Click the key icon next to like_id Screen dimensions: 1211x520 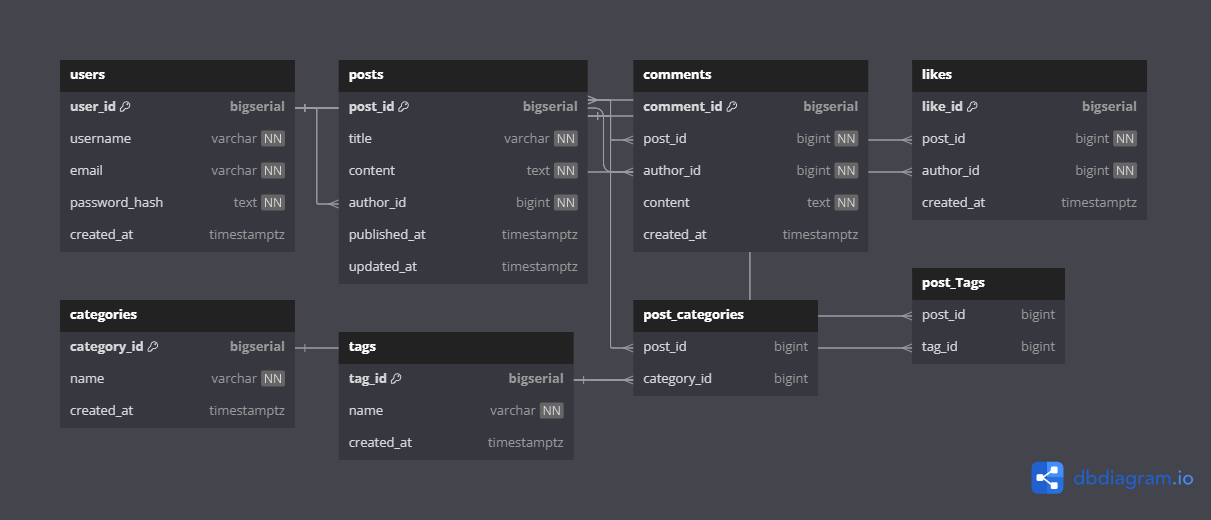tap(972, 107)
